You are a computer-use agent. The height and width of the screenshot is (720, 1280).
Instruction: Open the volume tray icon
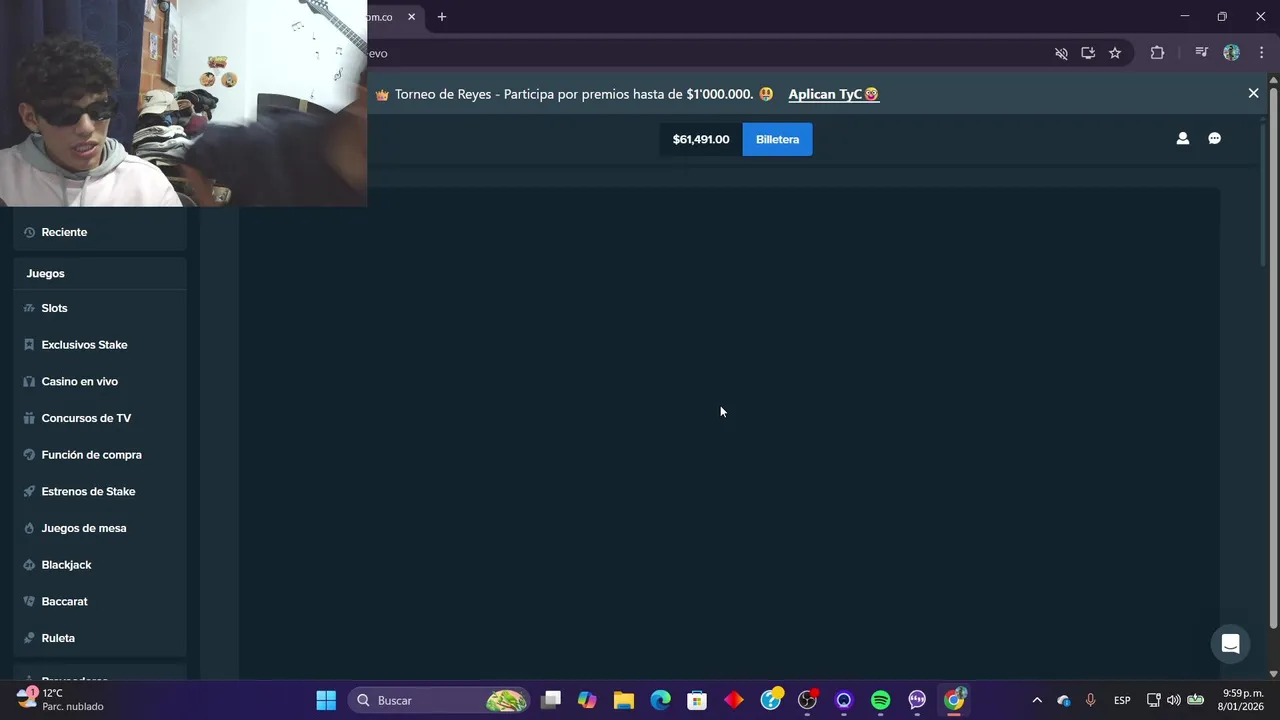coord(1173,700)
